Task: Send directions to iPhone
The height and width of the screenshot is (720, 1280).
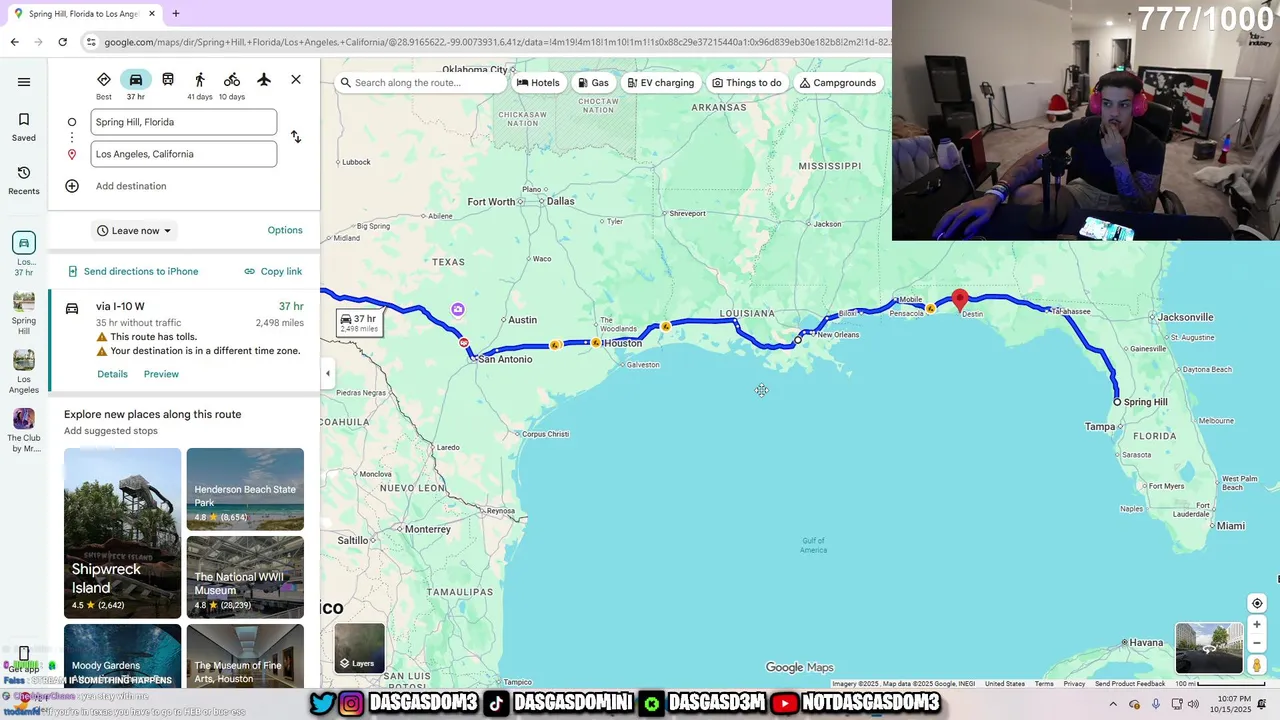Action: click(133, 272)
